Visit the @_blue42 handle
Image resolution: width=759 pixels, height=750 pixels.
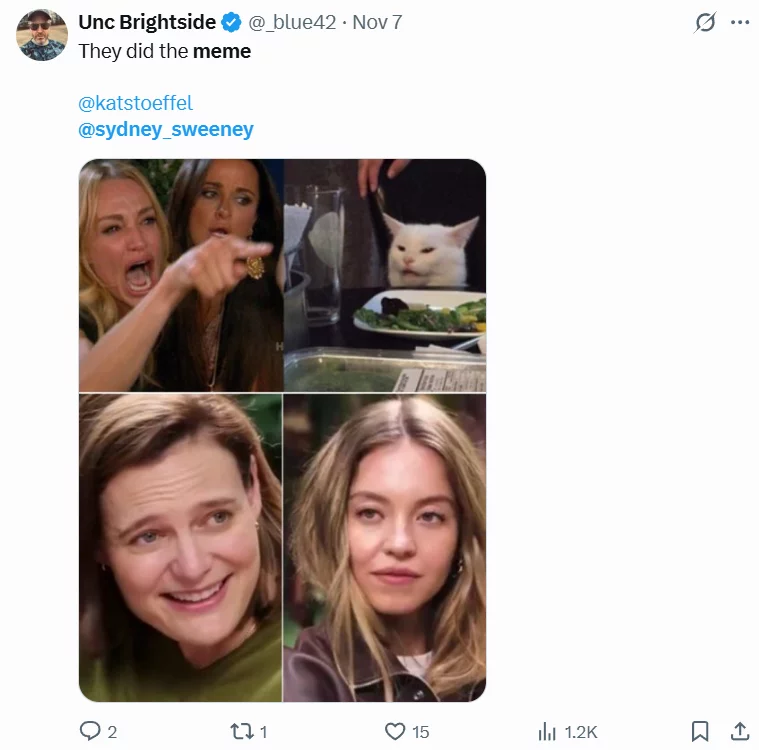click(x=292, y=22)
